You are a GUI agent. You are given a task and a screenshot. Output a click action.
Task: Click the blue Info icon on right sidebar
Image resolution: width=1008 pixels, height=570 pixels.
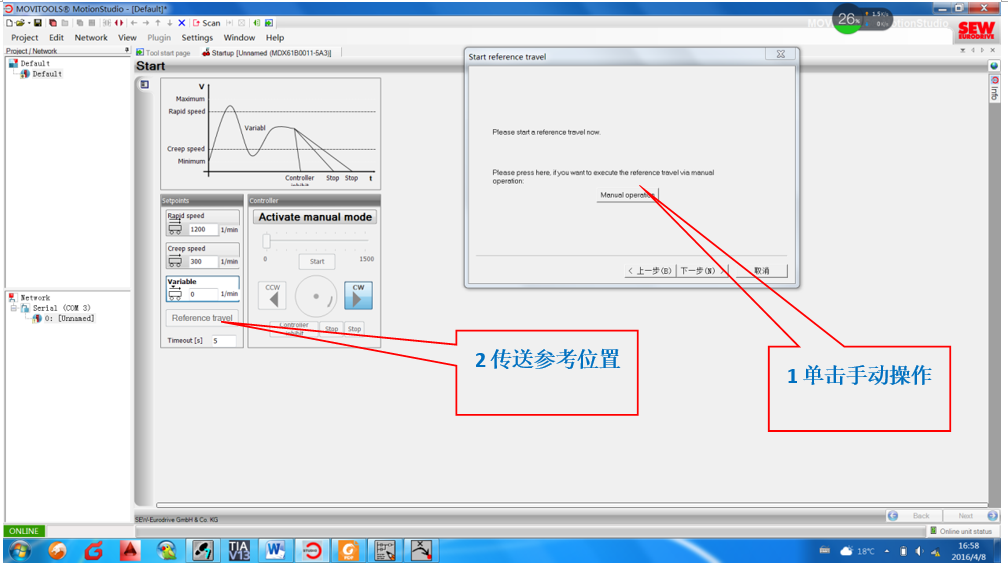pos(994,66)
